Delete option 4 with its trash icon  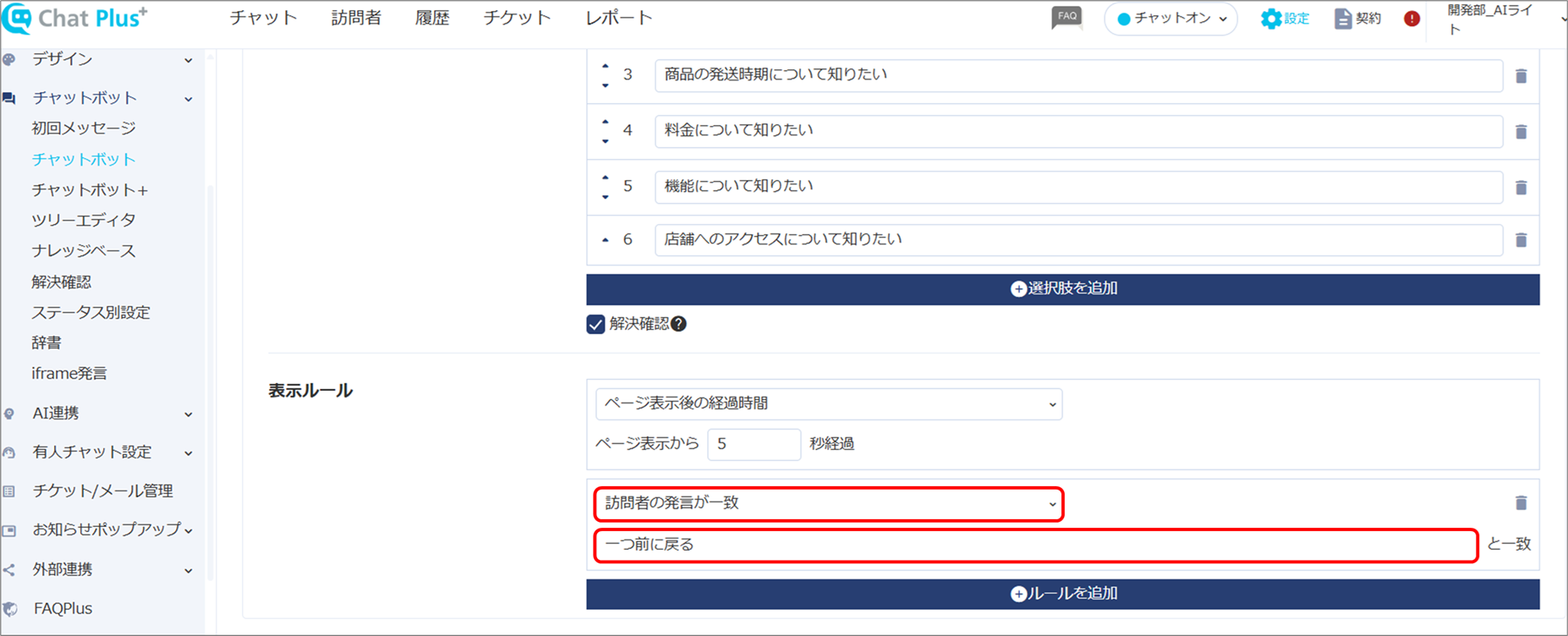tap(1521, 132)
